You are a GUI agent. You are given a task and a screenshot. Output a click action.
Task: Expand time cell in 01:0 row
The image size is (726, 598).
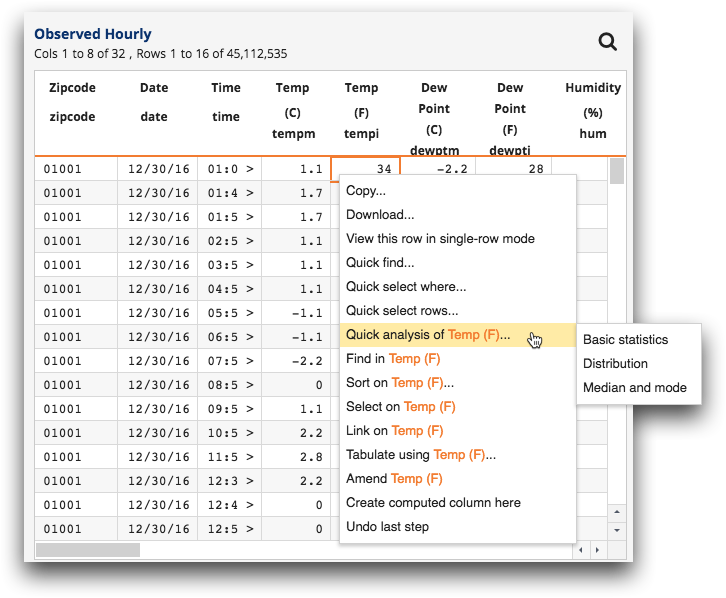tap(250, 169)
